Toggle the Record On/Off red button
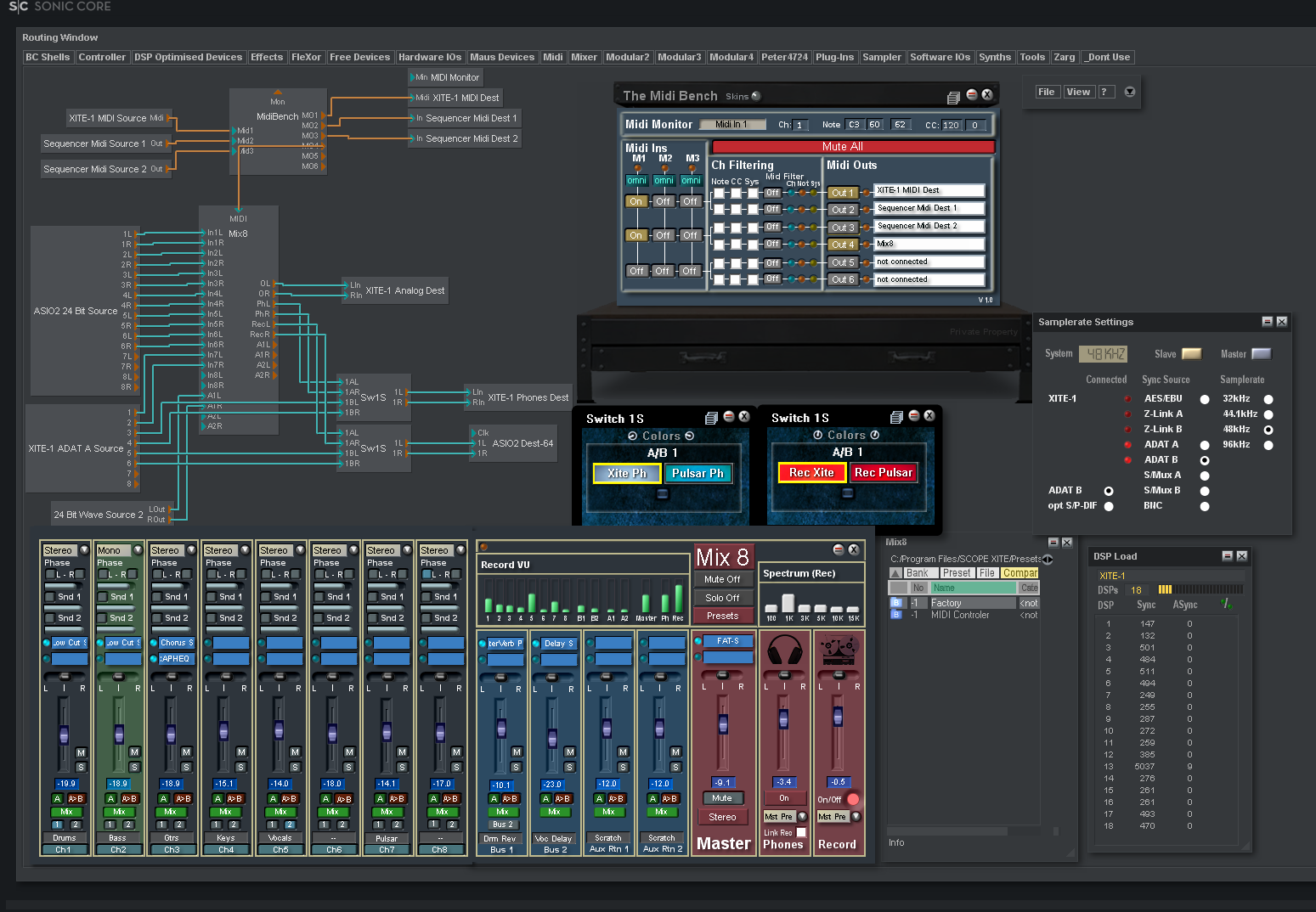Image resolution: width=1316 pixels, height=912 pixels. 853,799
